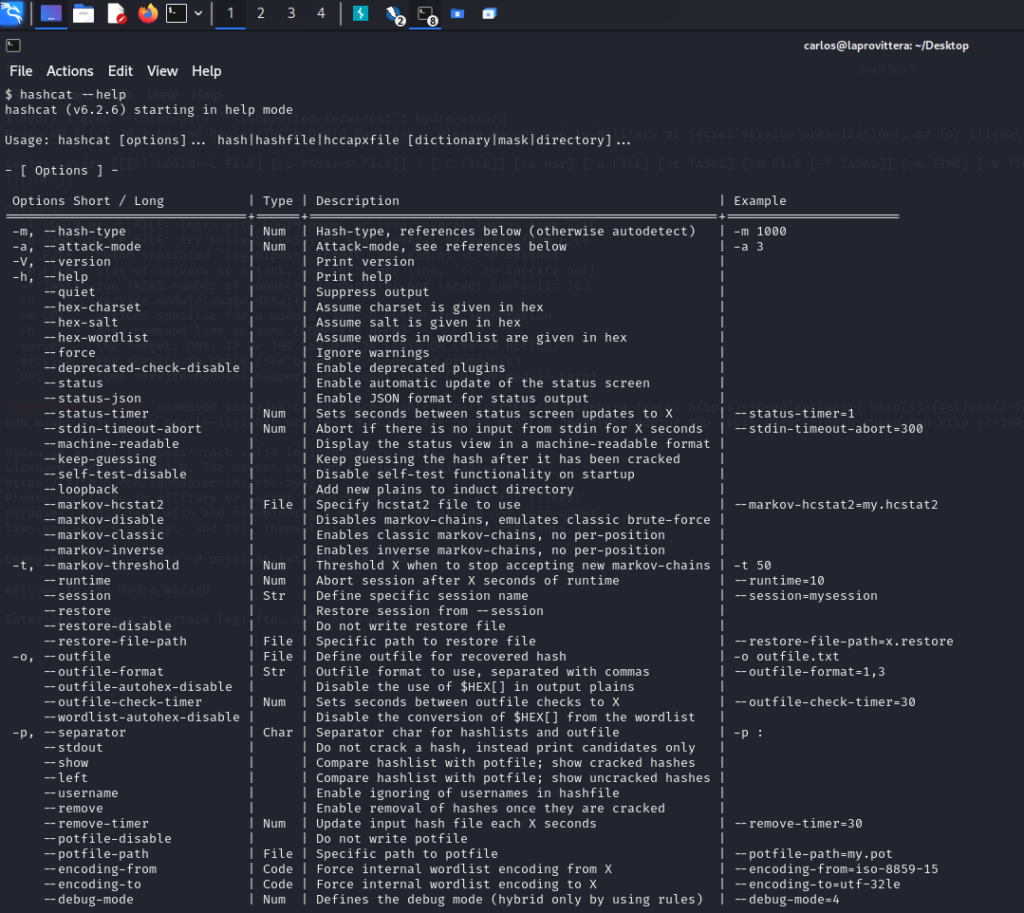Open the File menu in terminal
The image size is (1024, 913).
21,71
